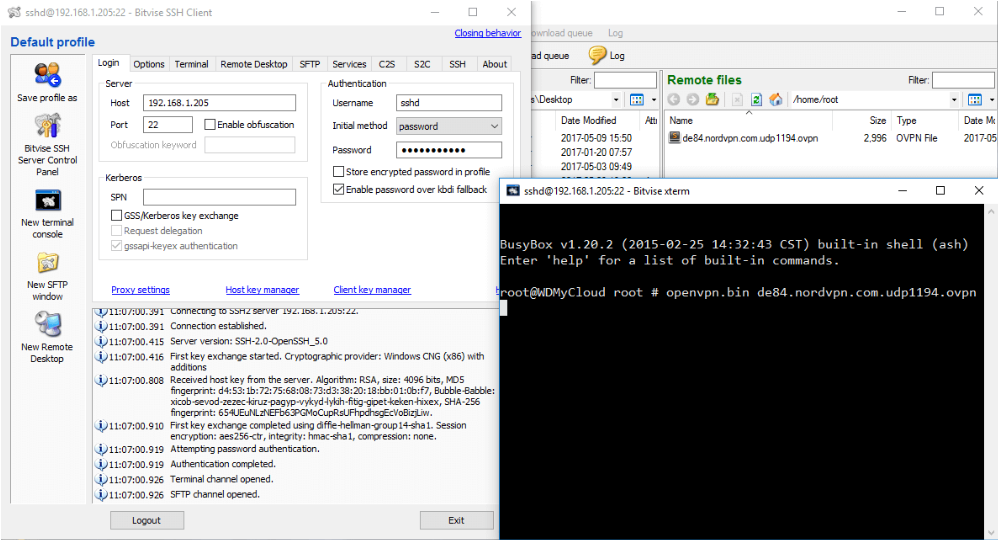Click the Log speech bubble icon
Image resolution: width=998 pixels, height=540 pixels.
coord(598,56)
